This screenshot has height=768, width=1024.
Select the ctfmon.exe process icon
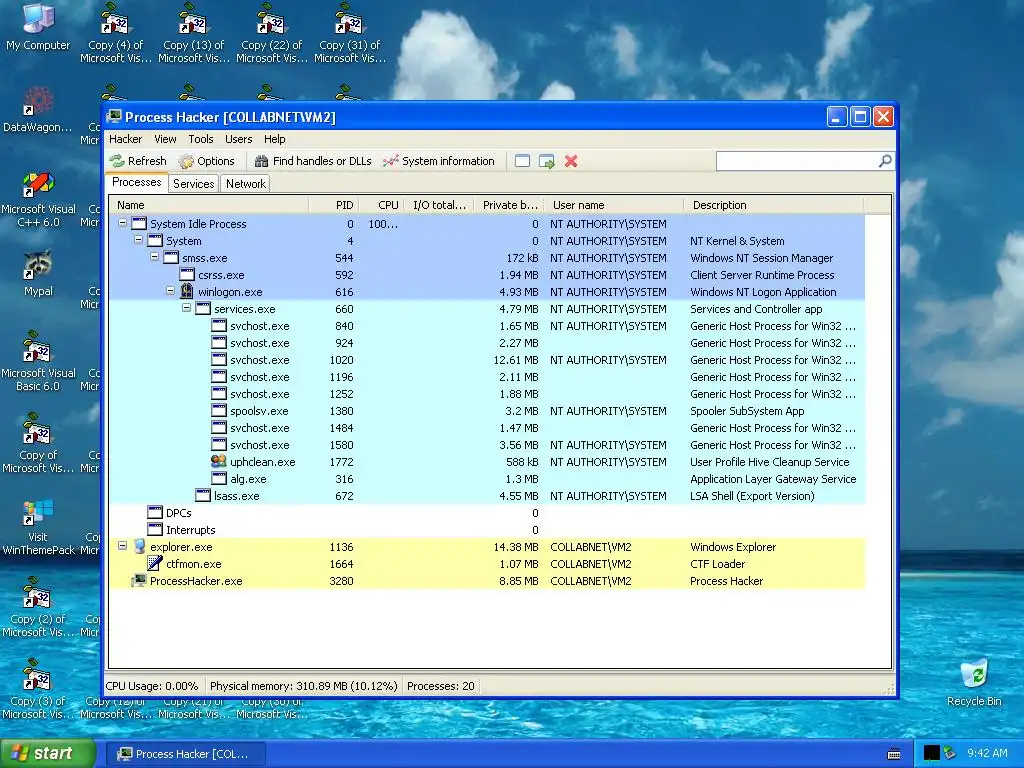click(155, 563)
